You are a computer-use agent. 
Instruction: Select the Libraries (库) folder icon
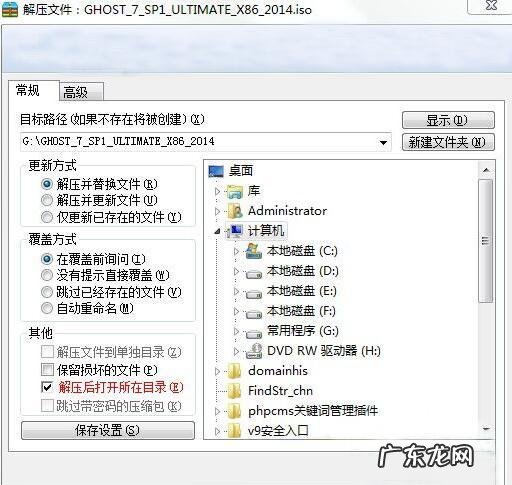coord(235,191)
